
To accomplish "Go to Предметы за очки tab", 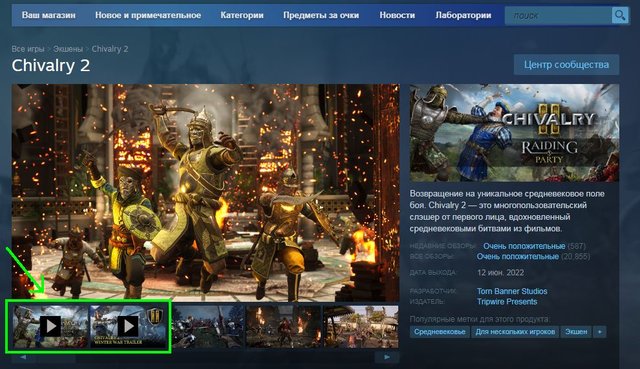I will point(321,15).
